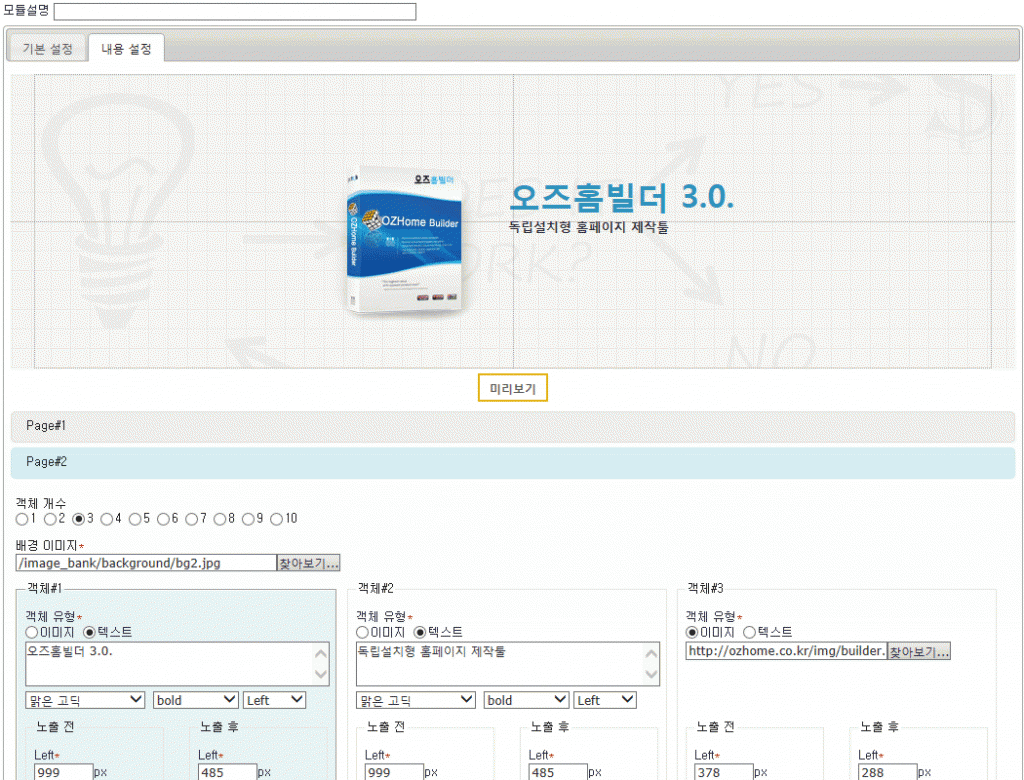1024x780 pixels.
Task: Click the background image path field
Action: [146, 563]
